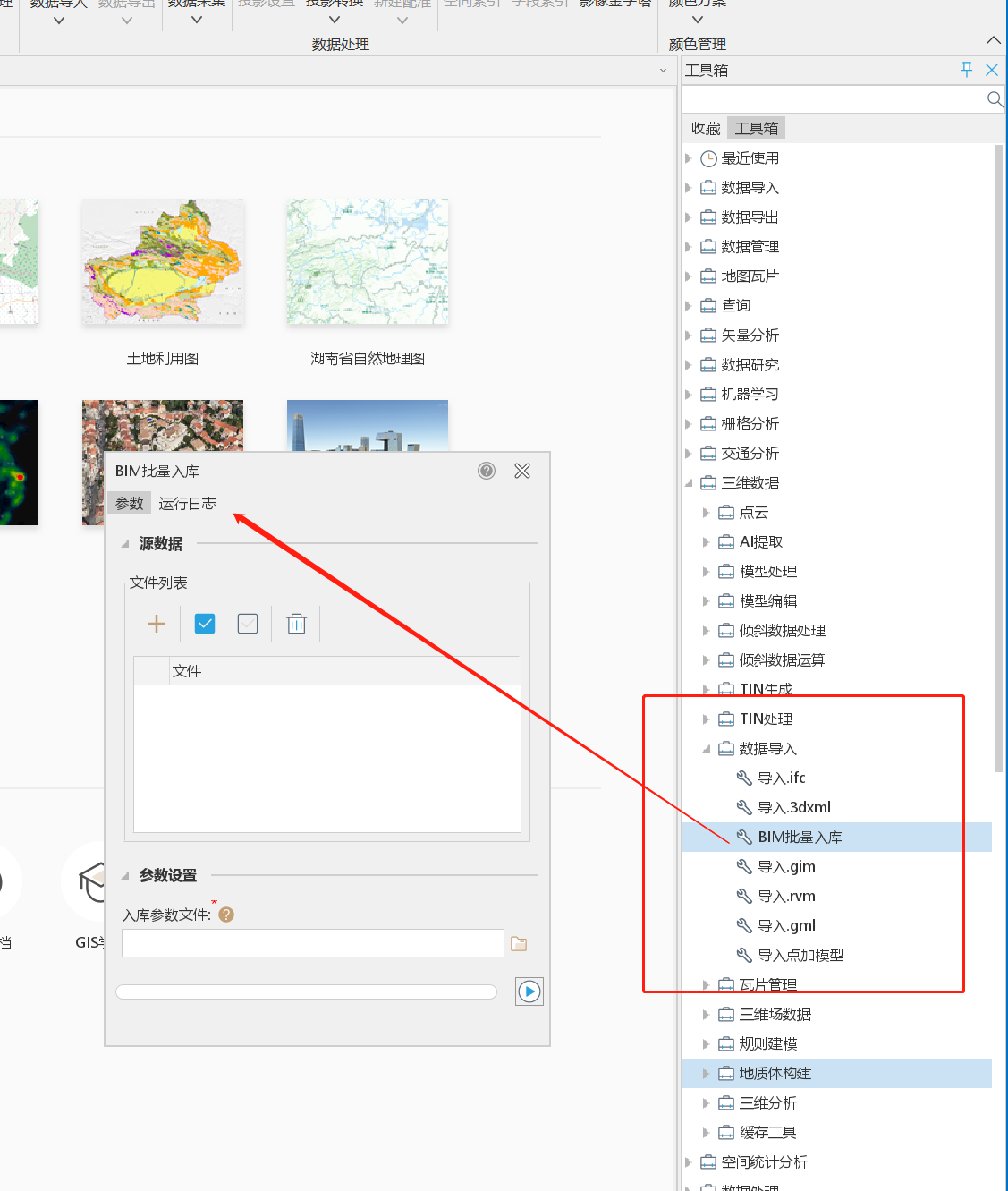Click the run execute play button
Screen dimensions: 1008x1191
coord(529,991)
